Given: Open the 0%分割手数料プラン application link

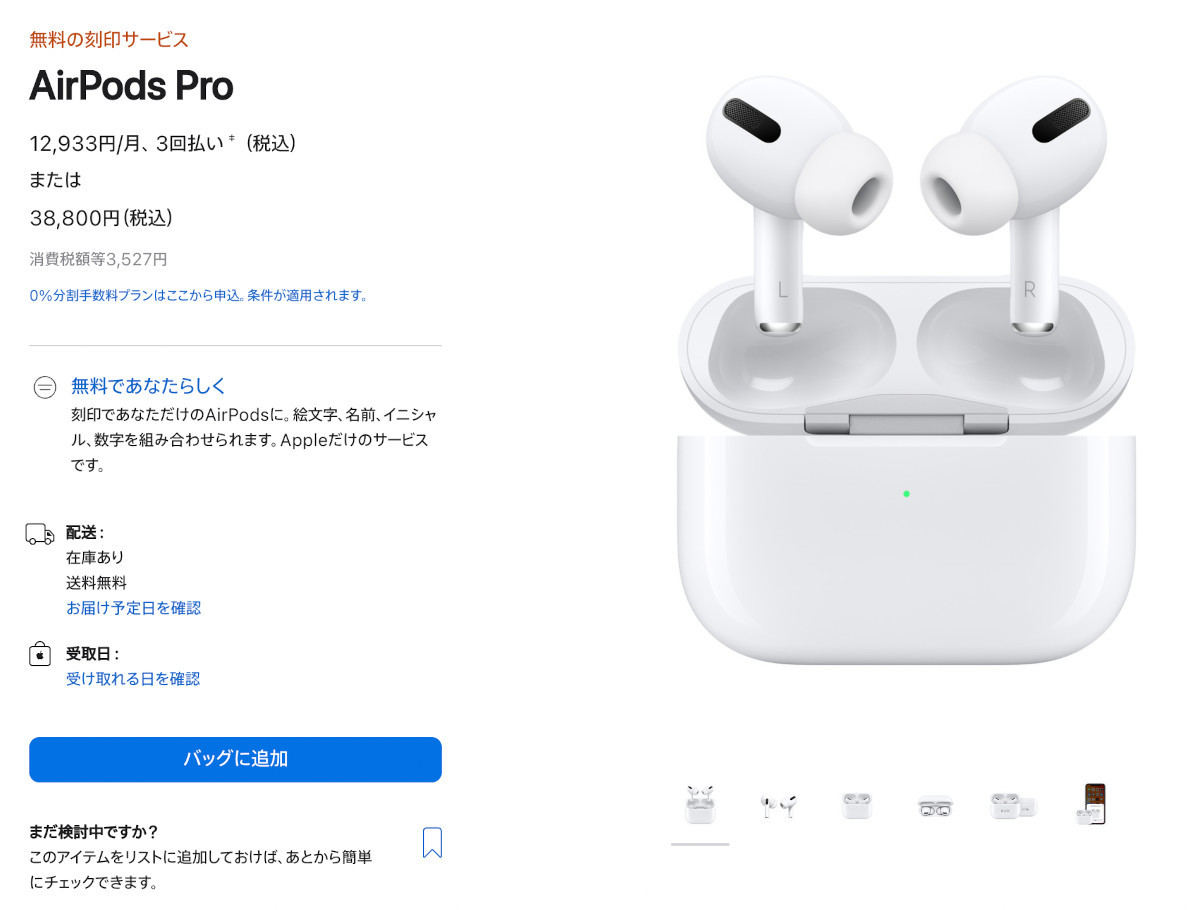Looking at the screenshot, I should [198, 296].
